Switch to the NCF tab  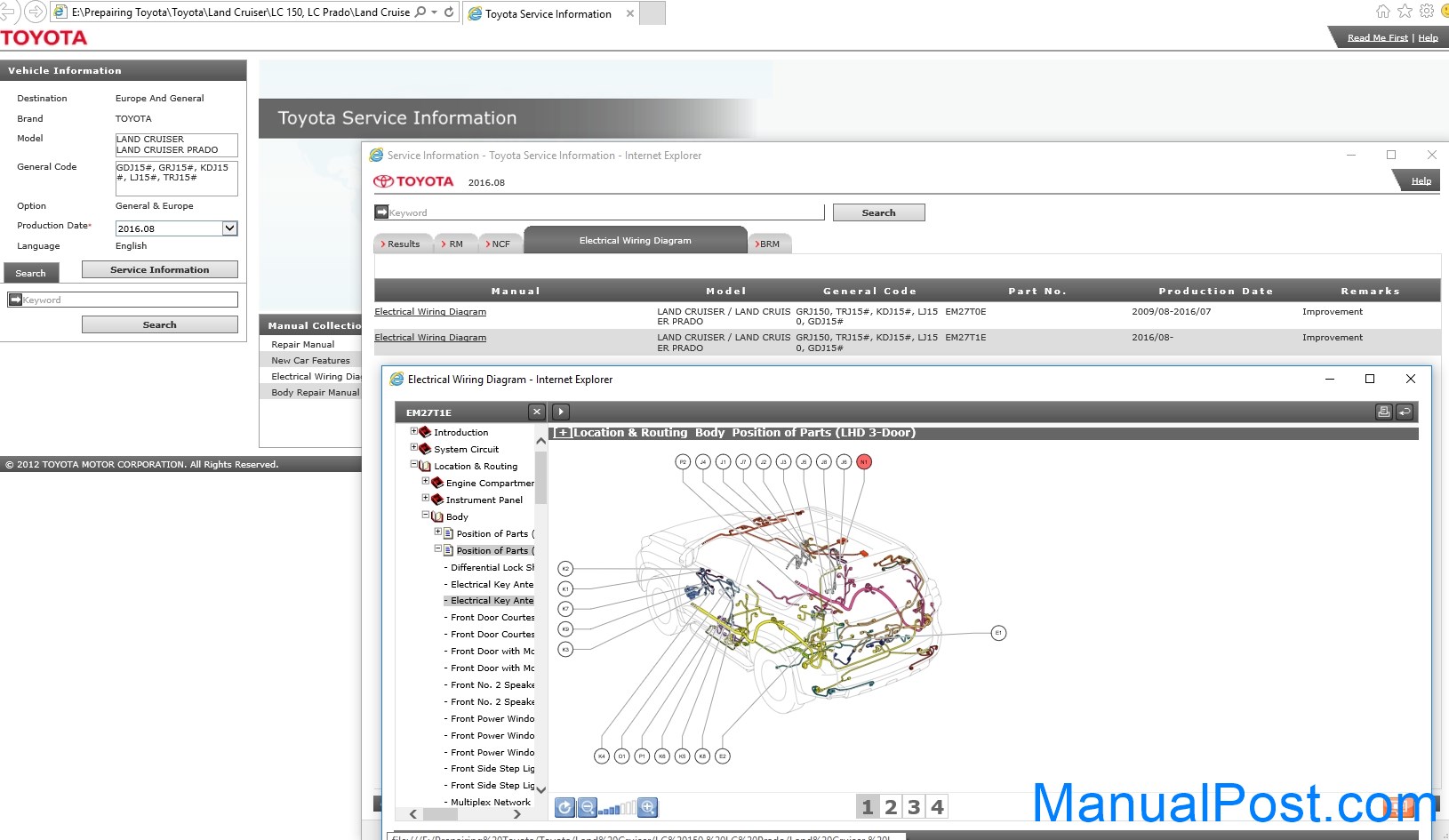500,244
